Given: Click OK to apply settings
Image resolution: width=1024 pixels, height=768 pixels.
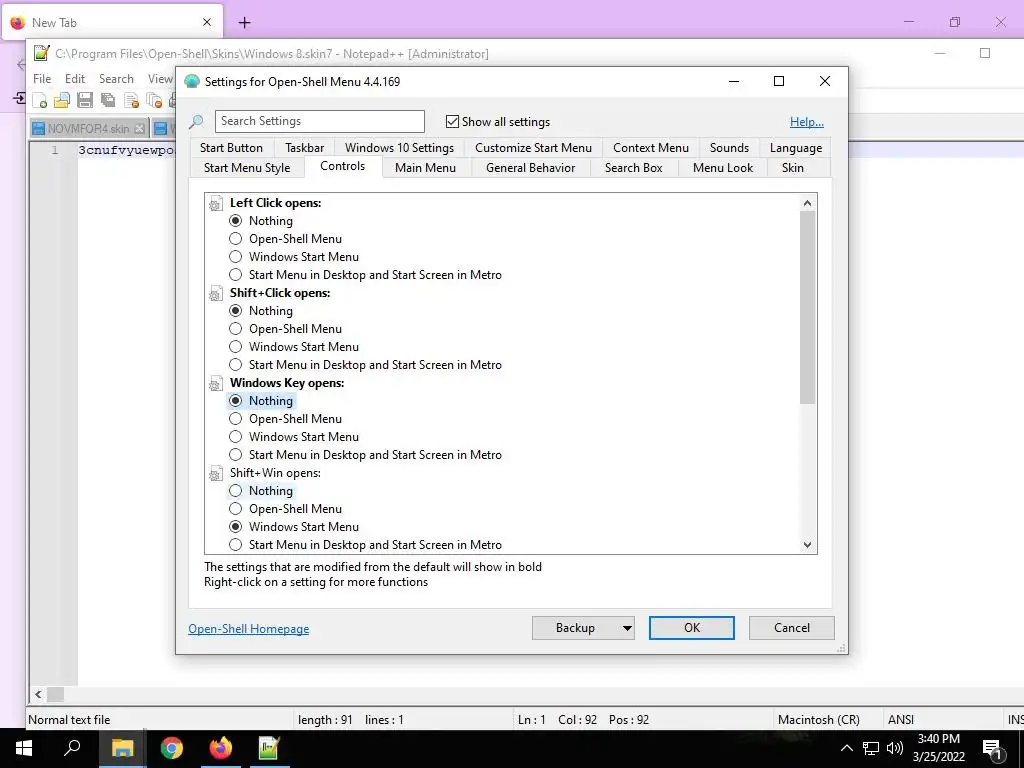Looking at the screenshot, I should pos(692,628).
